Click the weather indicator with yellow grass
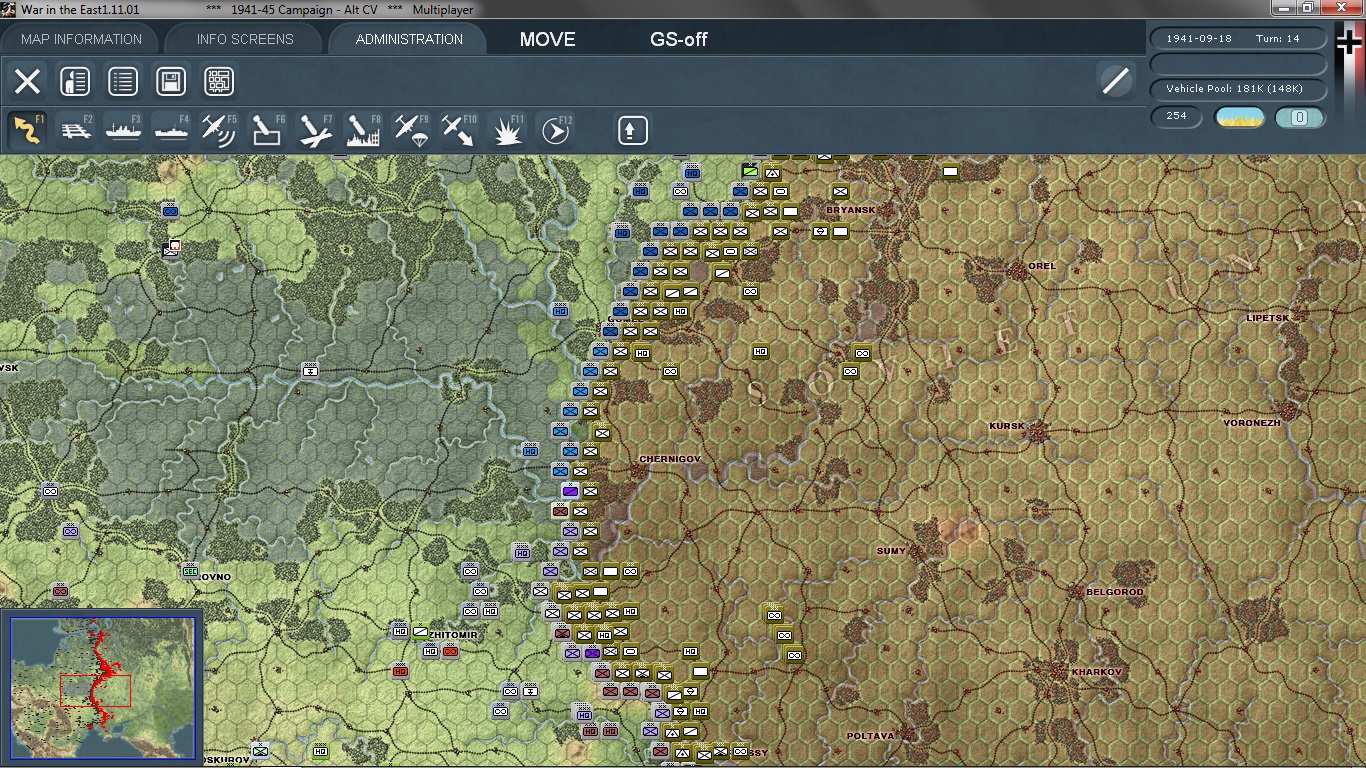Image resolution: width=1366 pixels, height=768 pixels. 1240,117
